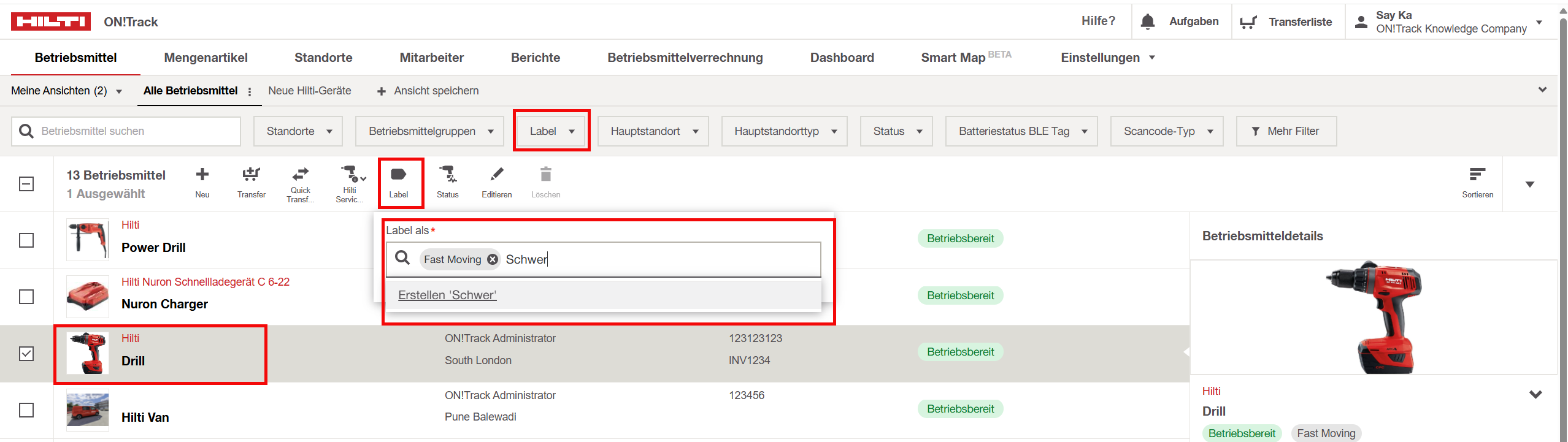Click the magnifier icon in Label als field
The image size is (1568, 442).
pyautogui.click(x=402, y=258)
